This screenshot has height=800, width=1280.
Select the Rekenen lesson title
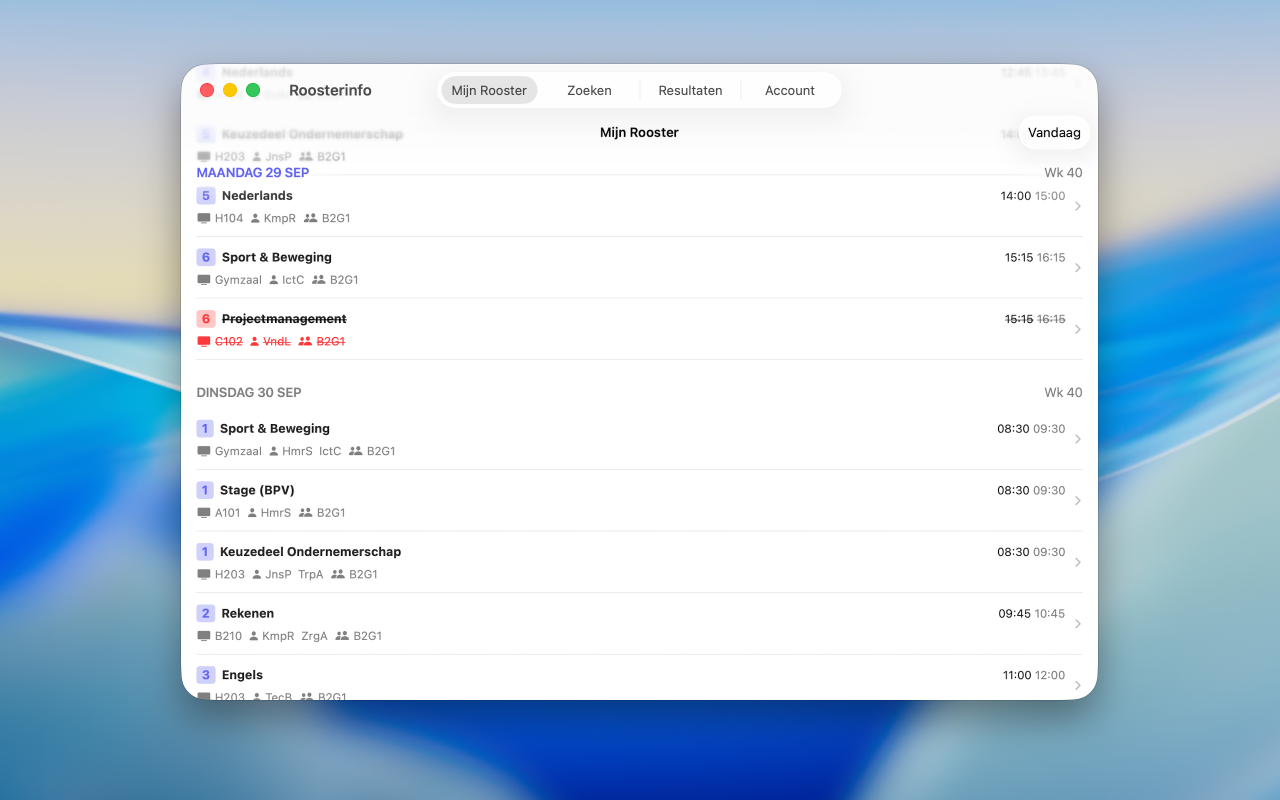(248, 613)
